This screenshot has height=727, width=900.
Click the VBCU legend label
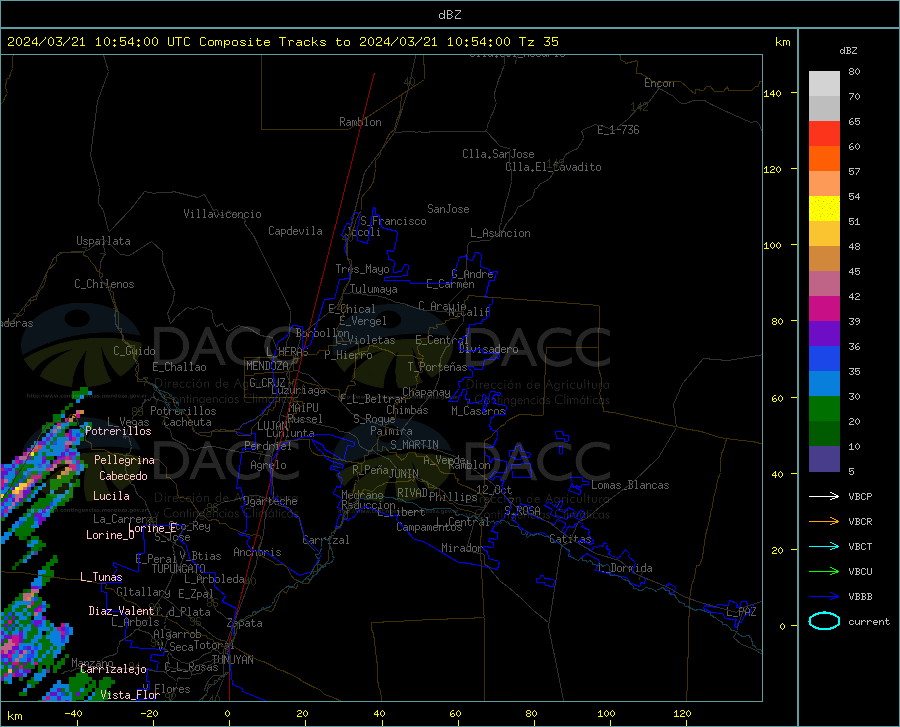860,572
